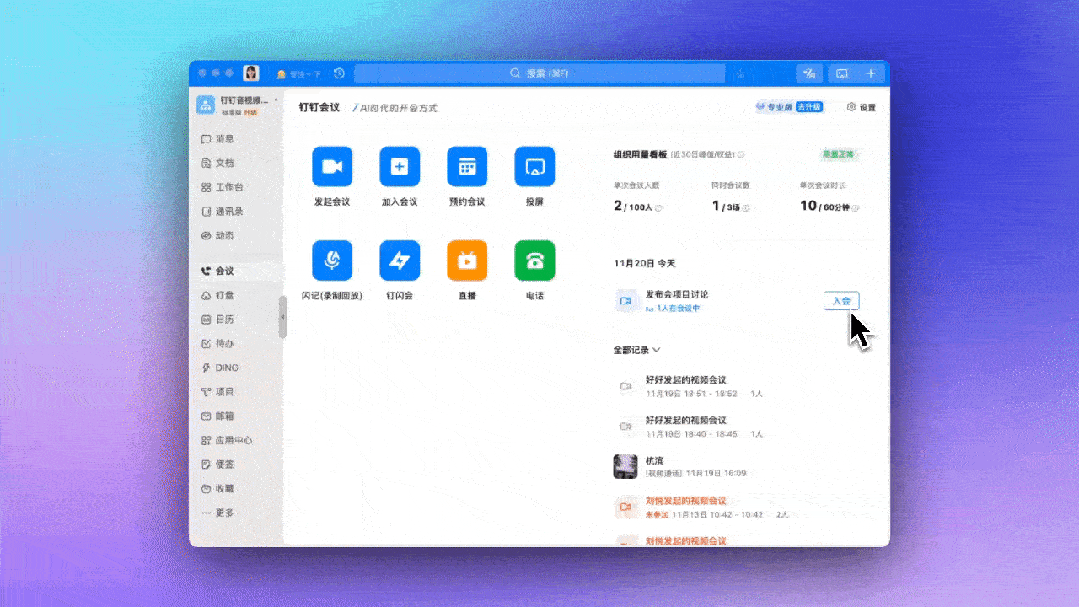The image size is (1079, 607).
Task: Open the 钉闪会 lightning meeting icon
Action: click(399, 260)
